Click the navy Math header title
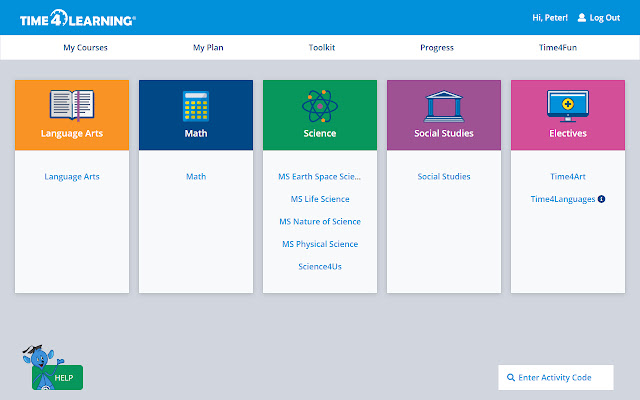The image size is (640, 400). coord(196,133)
